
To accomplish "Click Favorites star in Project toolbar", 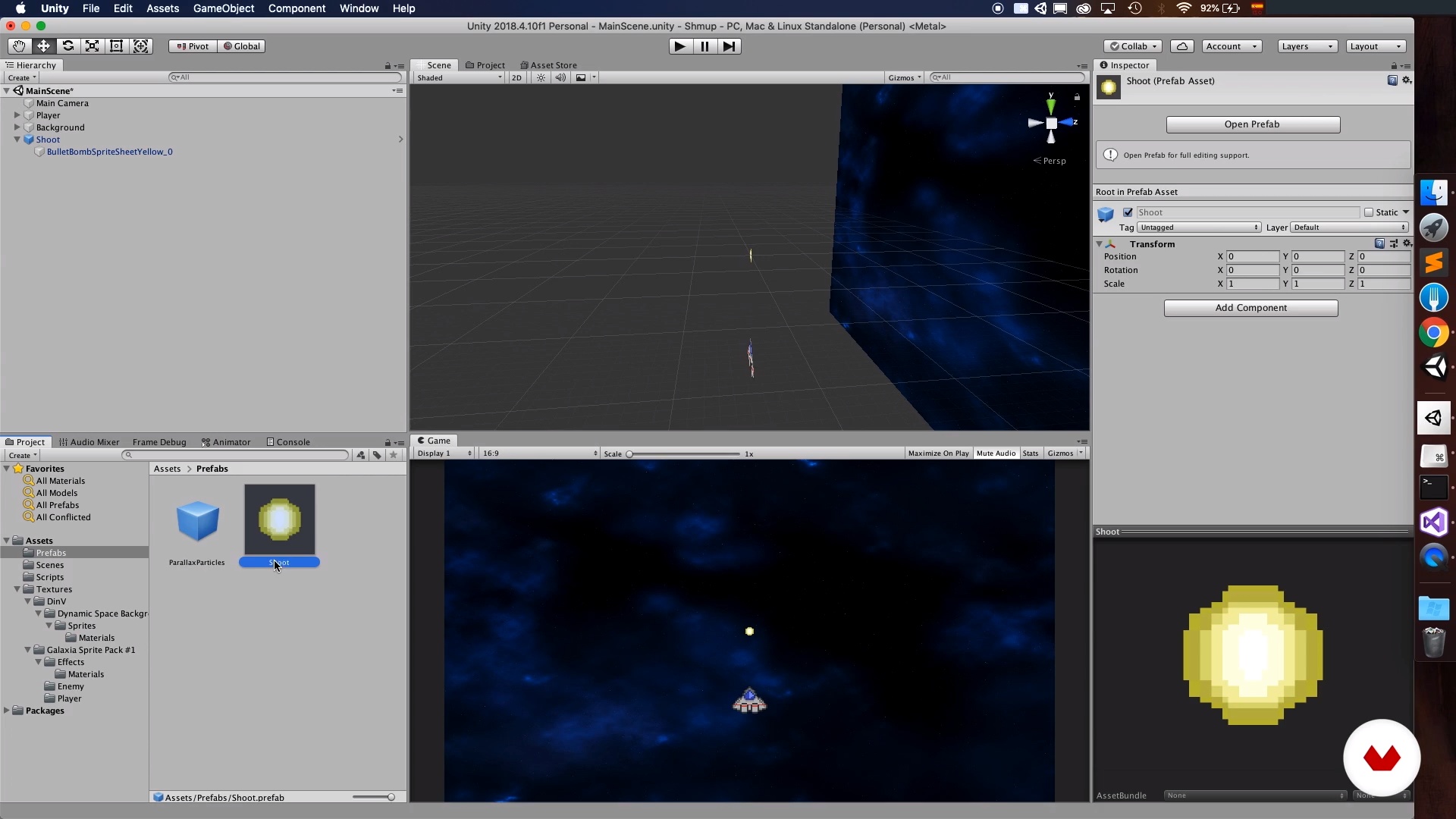I will 393,455.
